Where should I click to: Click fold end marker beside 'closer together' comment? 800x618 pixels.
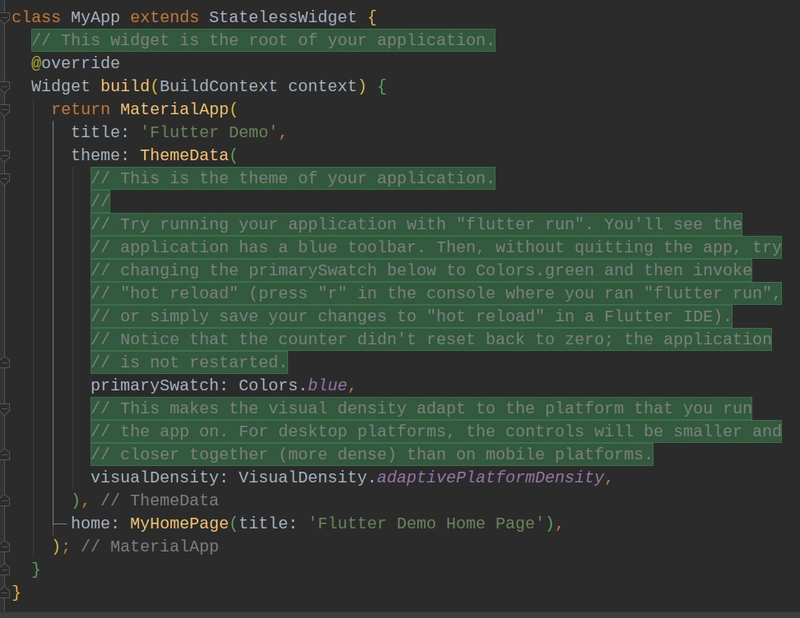pos(4,454)
